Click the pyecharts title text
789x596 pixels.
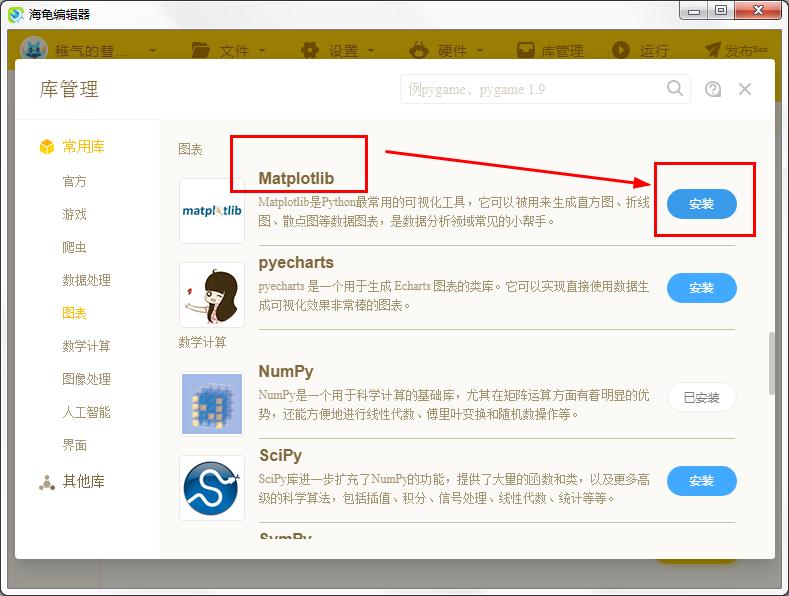(x=296, y=263)
